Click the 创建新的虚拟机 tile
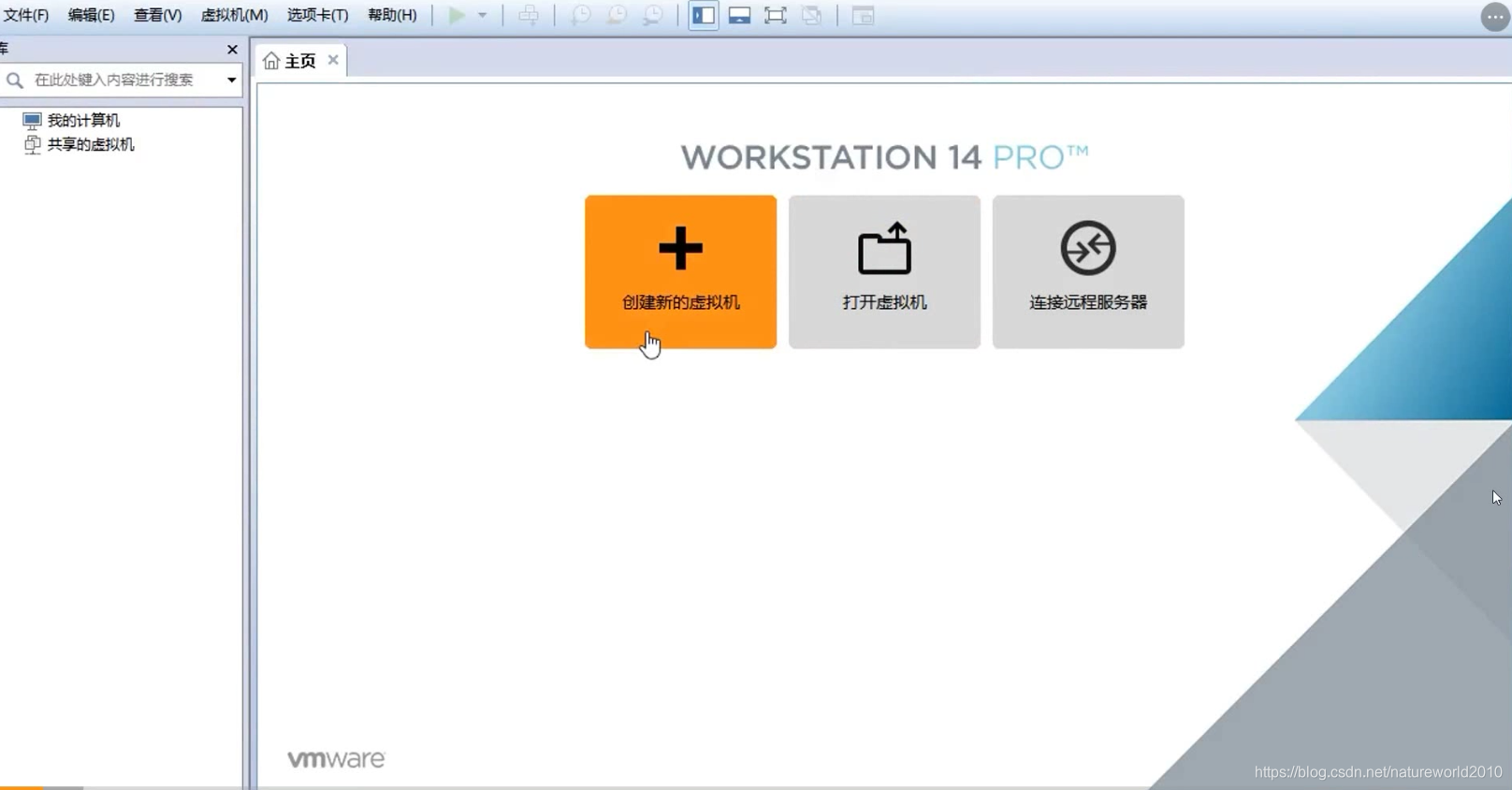The image size is (1512, 790). 680,271
